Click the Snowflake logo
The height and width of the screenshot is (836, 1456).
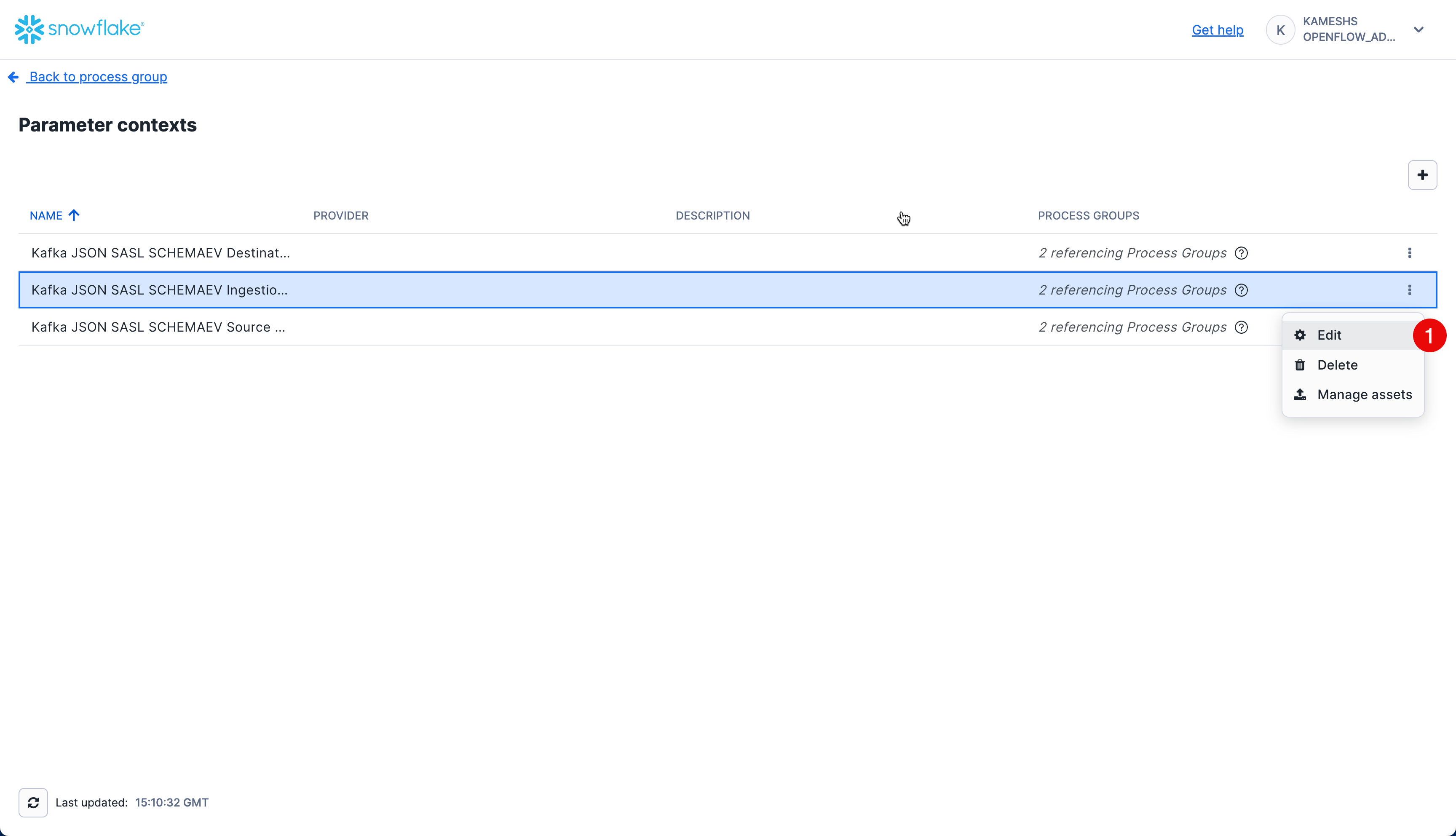(79, 29)
